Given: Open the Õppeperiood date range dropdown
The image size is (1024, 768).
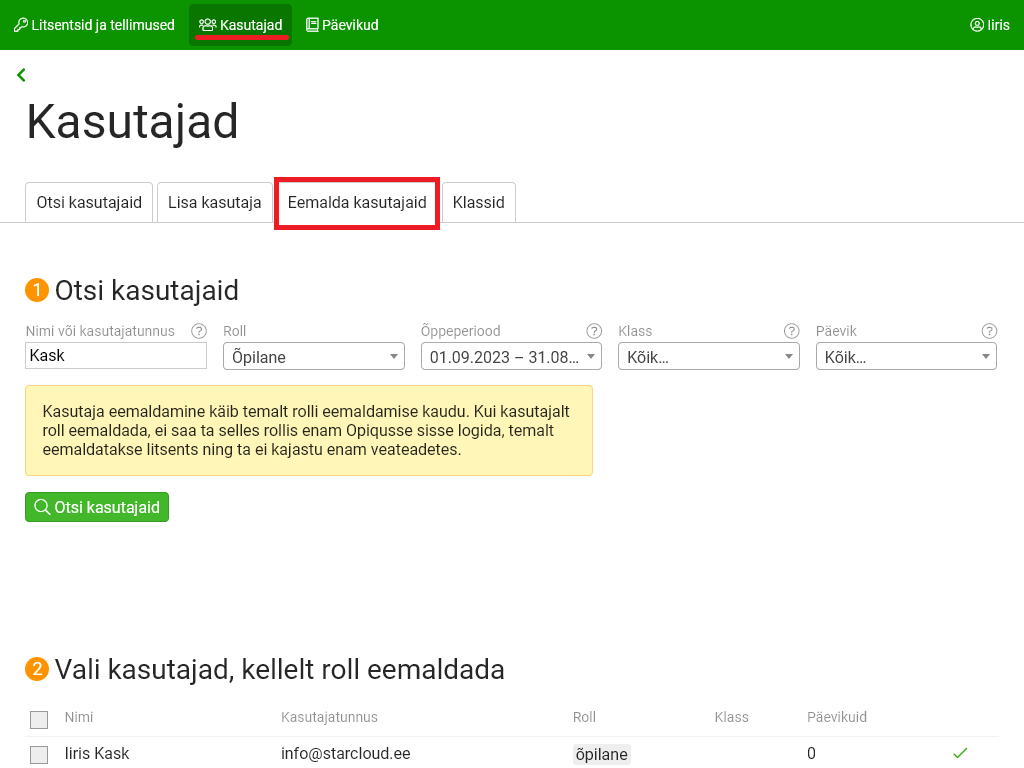Looking at the screenshot, I should pyautogui.click(x=511, y=357).
